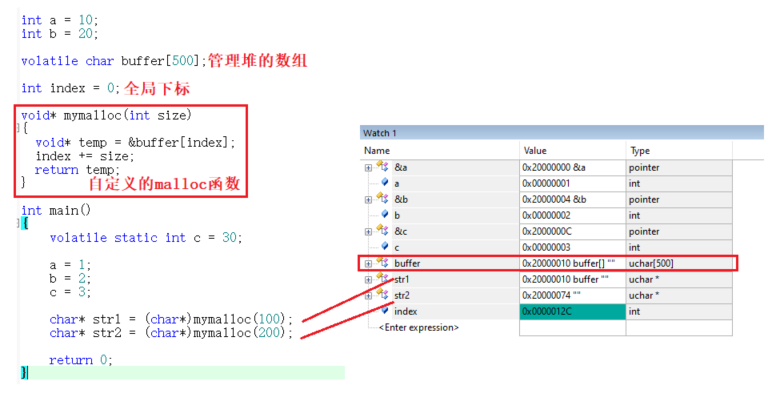Expand the str1 pointer watch entry
776x394 pixels.
pyautogui.click(x=368, y=280)
